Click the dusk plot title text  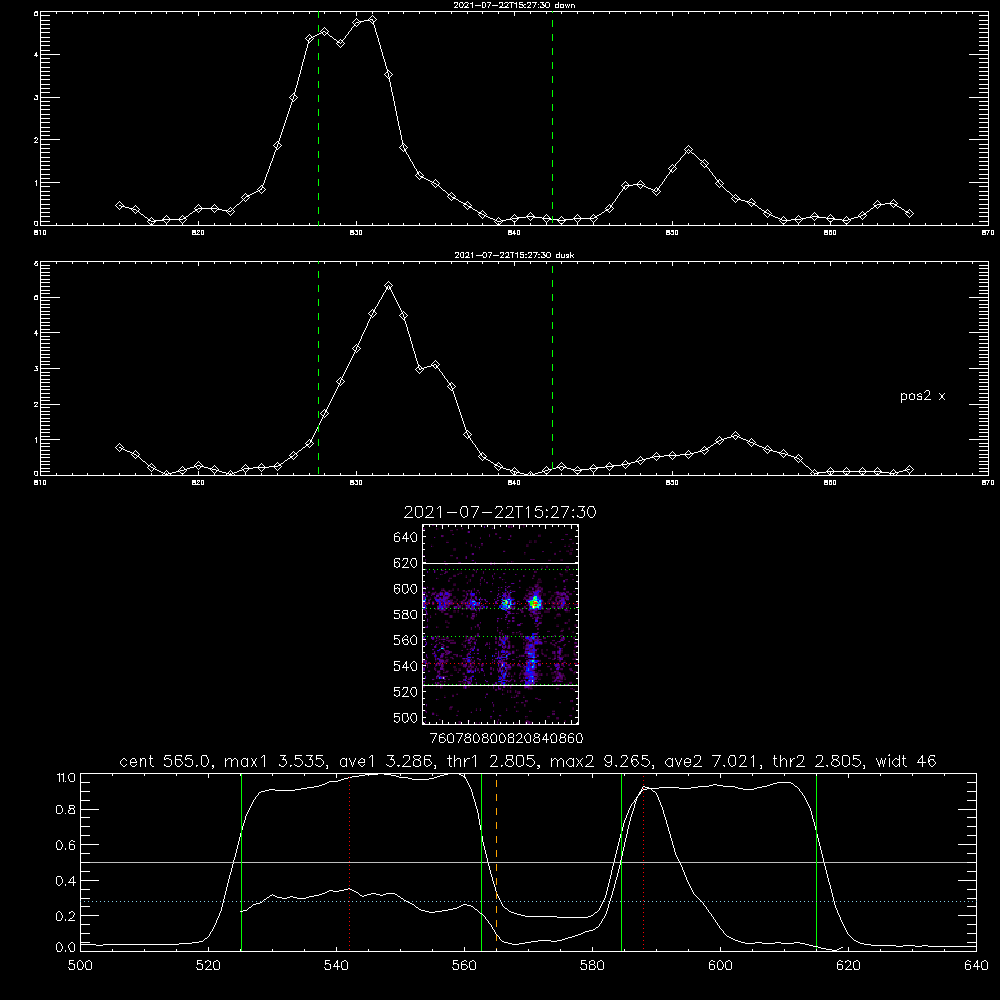[x=514, y=255]
